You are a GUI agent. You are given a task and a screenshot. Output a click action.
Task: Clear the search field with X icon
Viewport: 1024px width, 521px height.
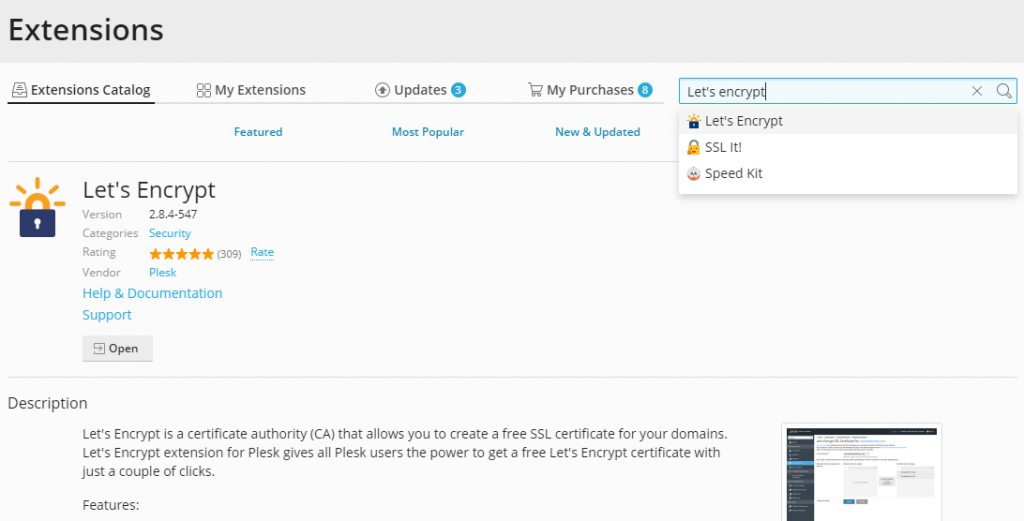click(977, 91)
